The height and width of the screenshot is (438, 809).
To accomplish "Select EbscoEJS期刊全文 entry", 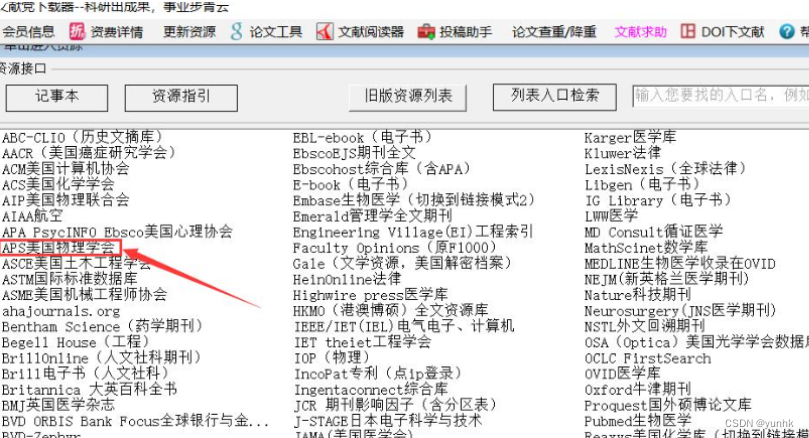I will 354,153.
